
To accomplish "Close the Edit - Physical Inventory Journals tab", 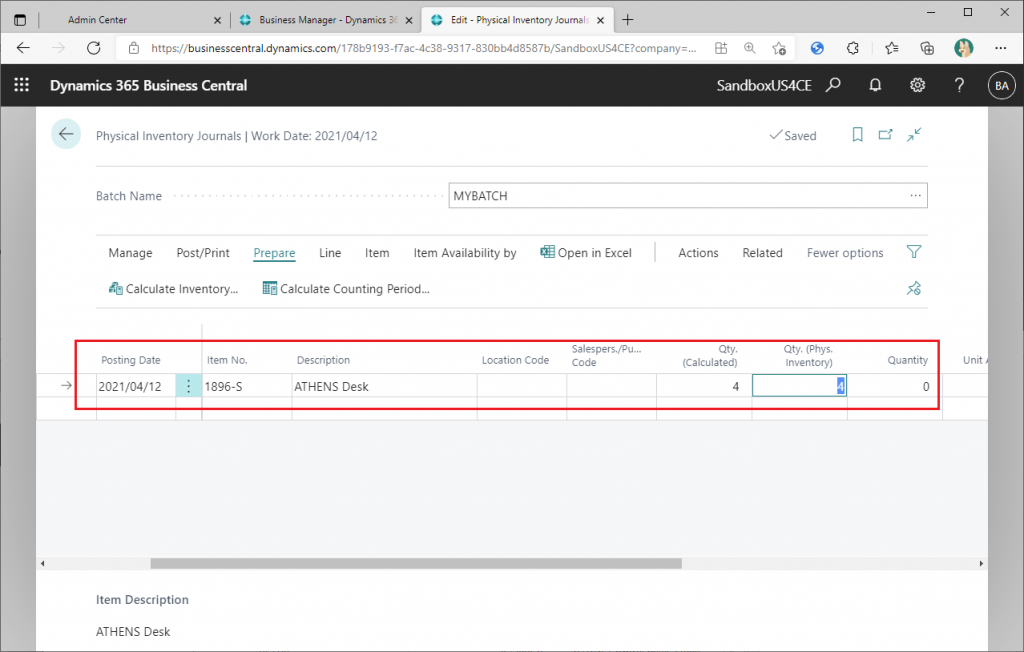I will pyautogui.click(x=600, y=20).
